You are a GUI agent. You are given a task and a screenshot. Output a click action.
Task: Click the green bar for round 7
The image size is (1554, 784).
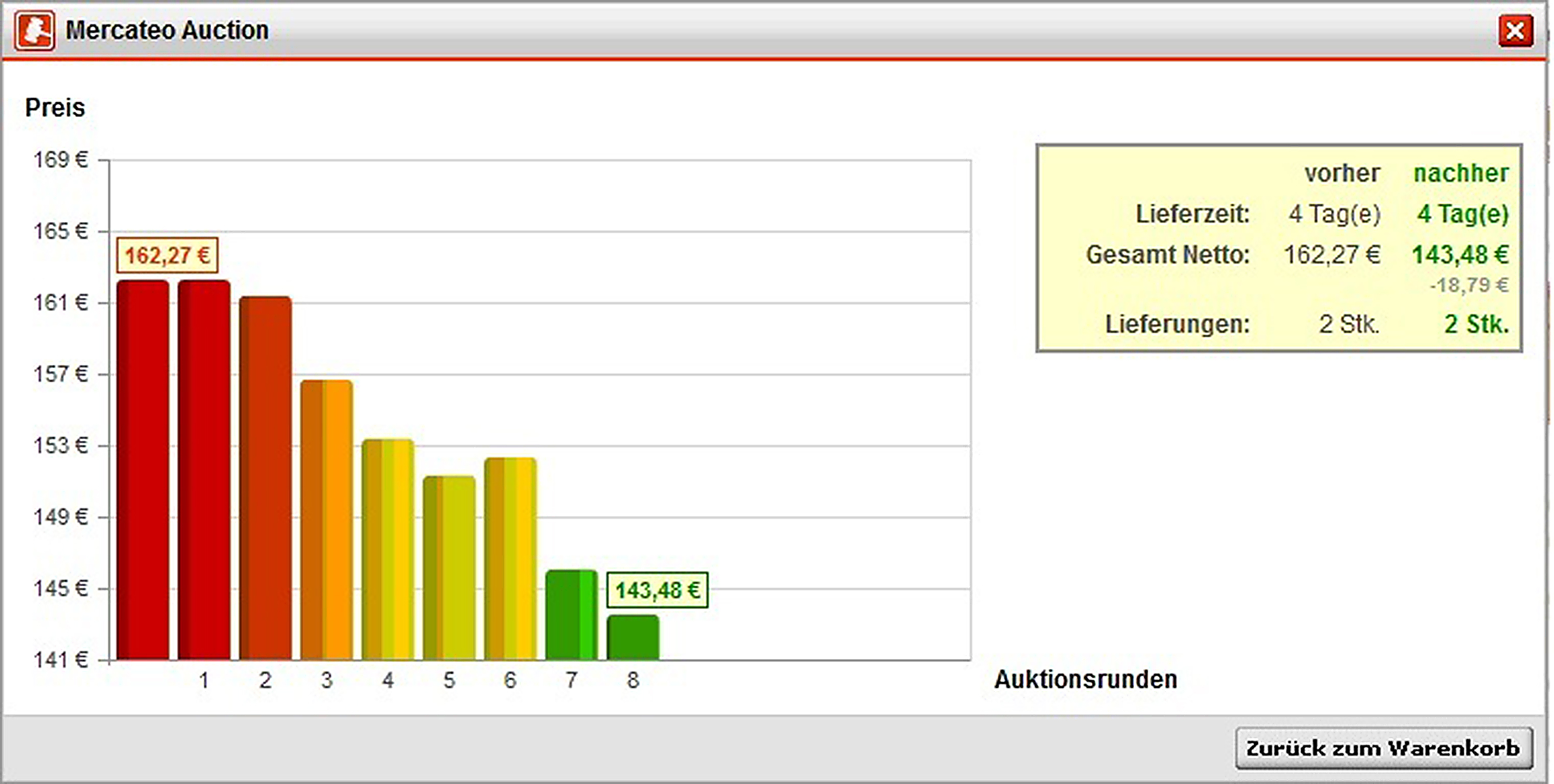click(571, 615)
